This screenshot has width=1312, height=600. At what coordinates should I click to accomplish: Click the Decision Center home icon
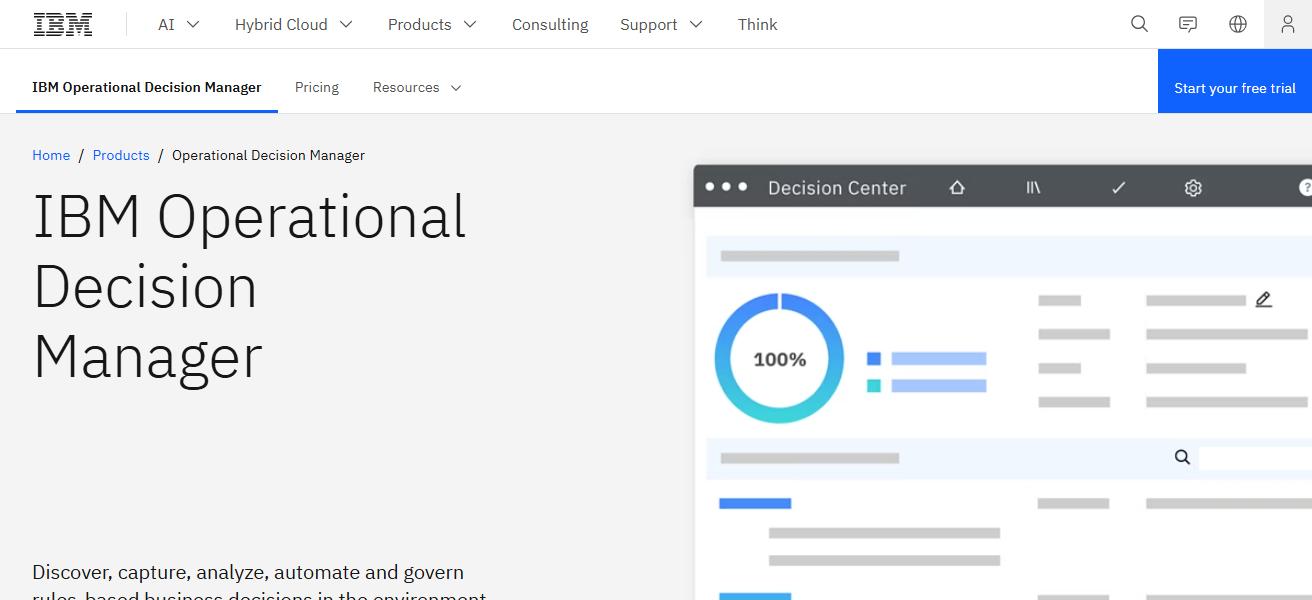coord(957,187)
